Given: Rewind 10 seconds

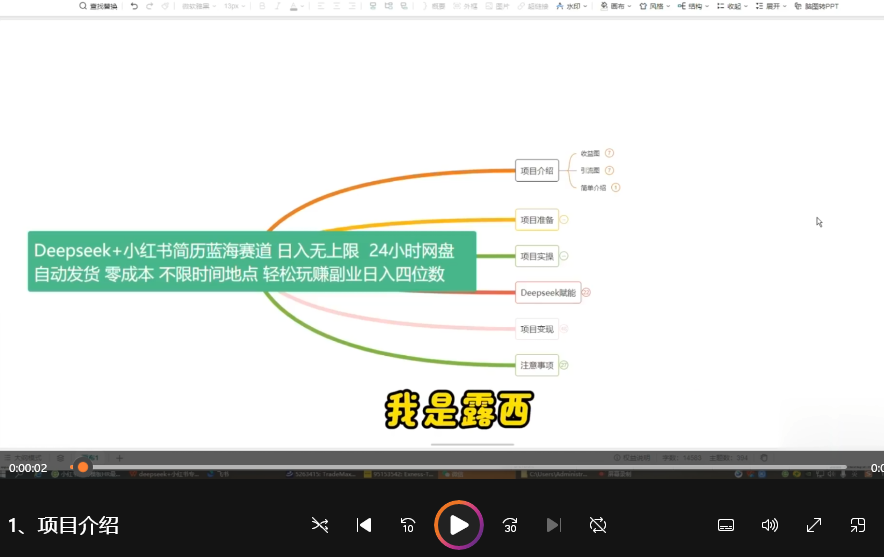Looking at the screenshot, I should click(x=408, y=525).
